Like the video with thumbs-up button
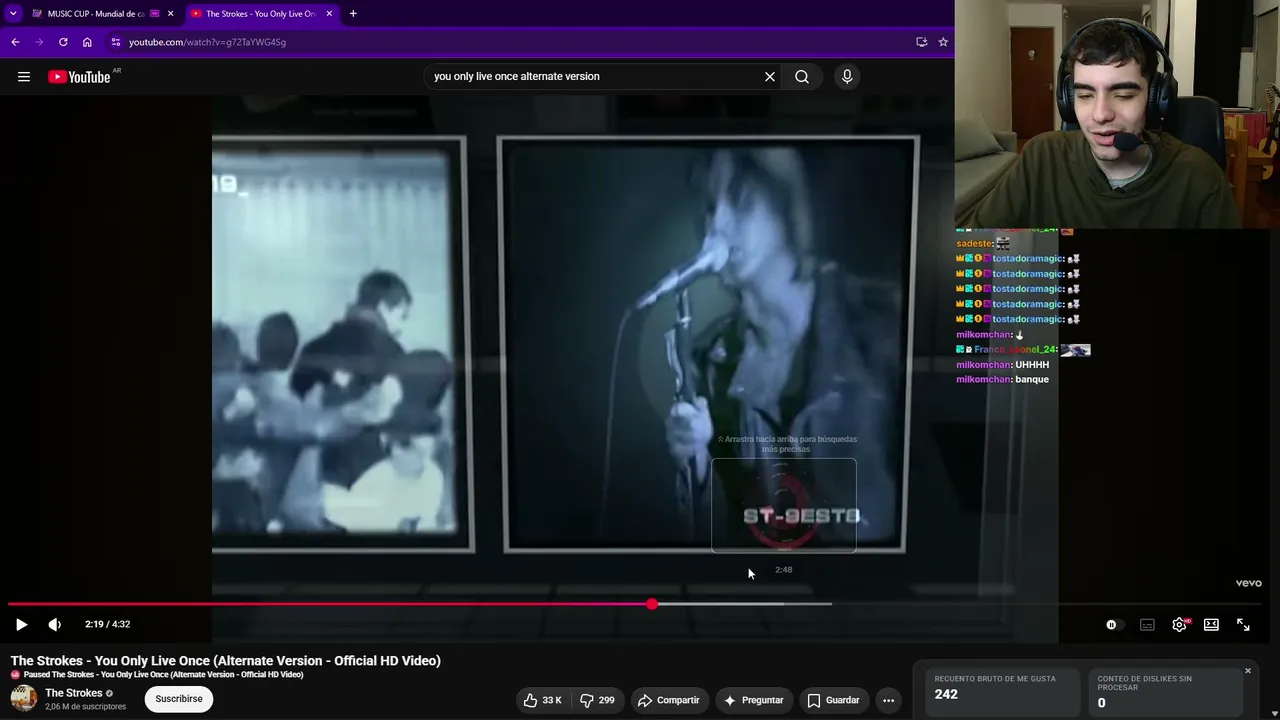1280x720 pixels. [x=542, y=700]
